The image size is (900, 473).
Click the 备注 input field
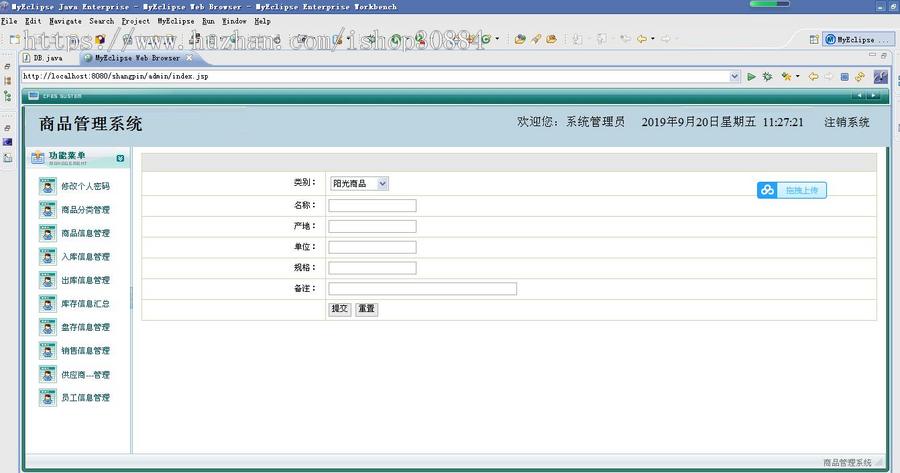[x=422, y=289]
